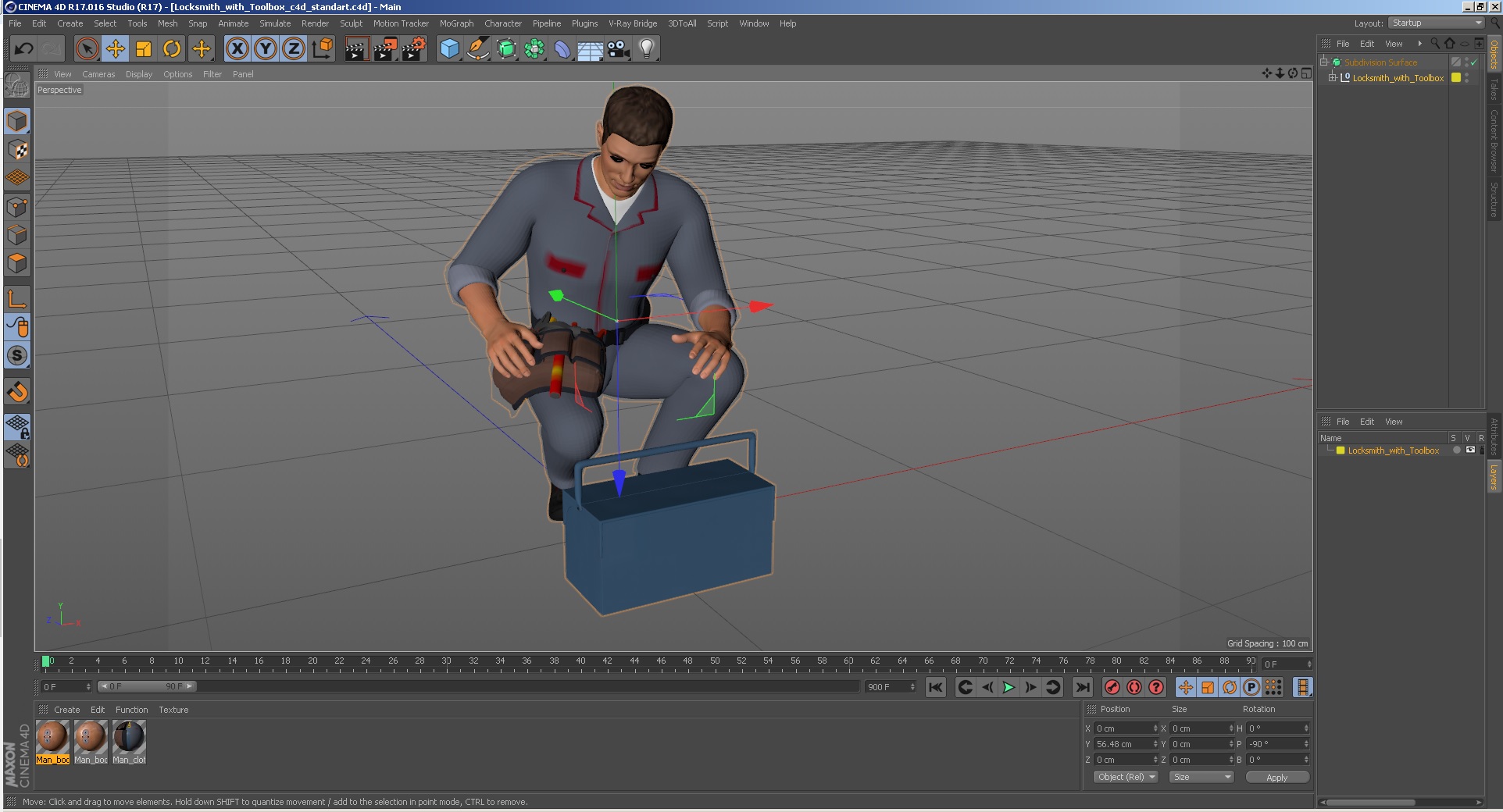Viewport: 1503px width, 812px height.
Task: Switch to Texture mode checkered icon
Action: tap(17, 150)
